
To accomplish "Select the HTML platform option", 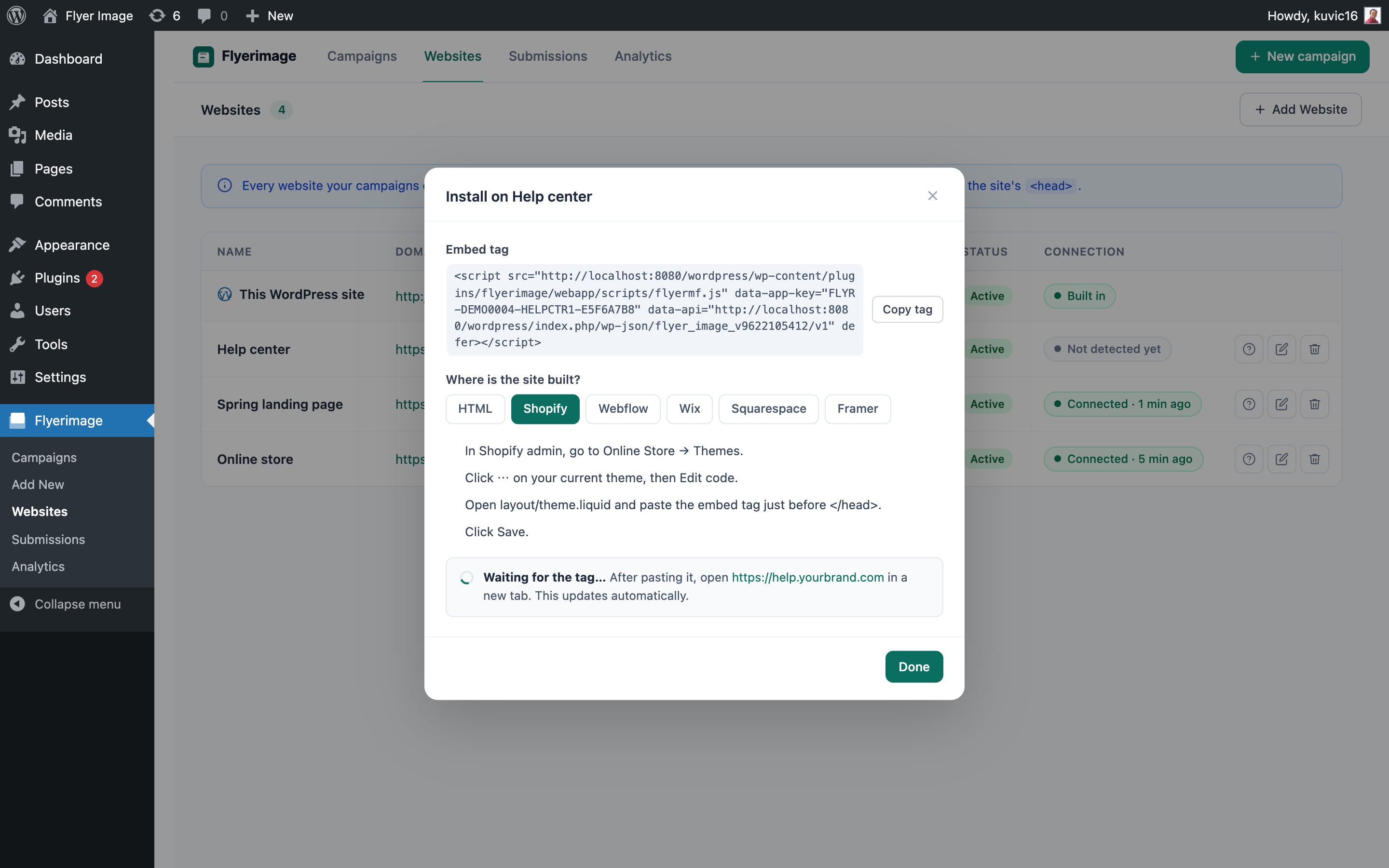I will pos(475,409).
